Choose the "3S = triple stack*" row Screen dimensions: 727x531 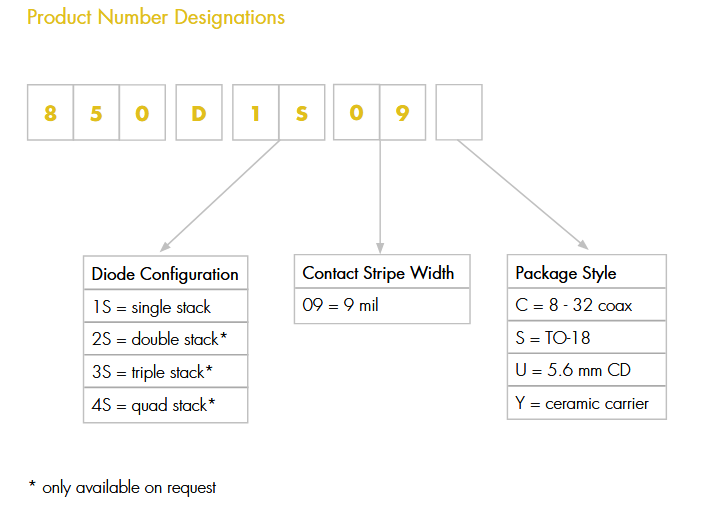tap(165, 373)
